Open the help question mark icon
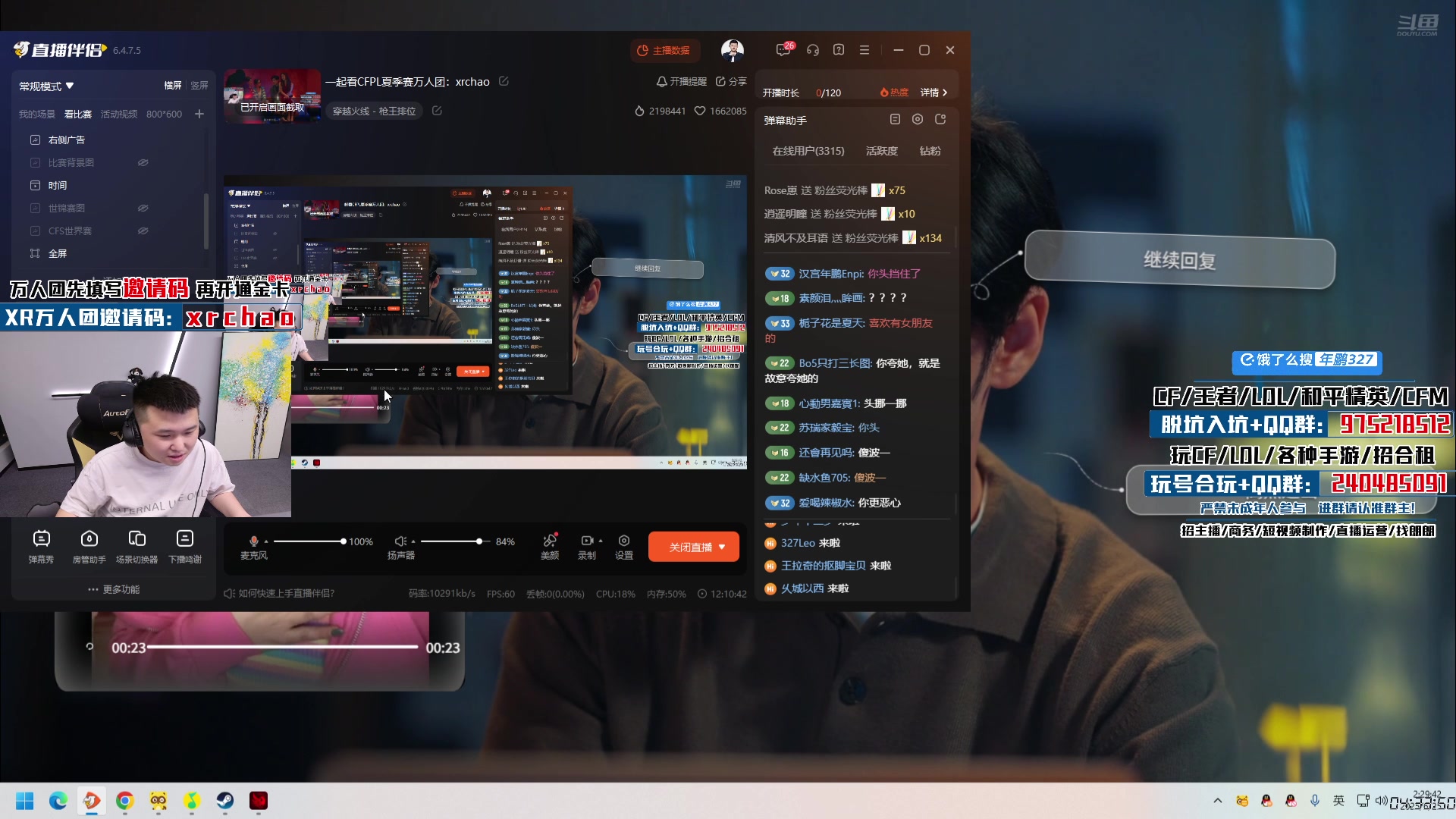Image resolution: width=1456 pixels, height=819 pixels. click(x=839, y=50)
